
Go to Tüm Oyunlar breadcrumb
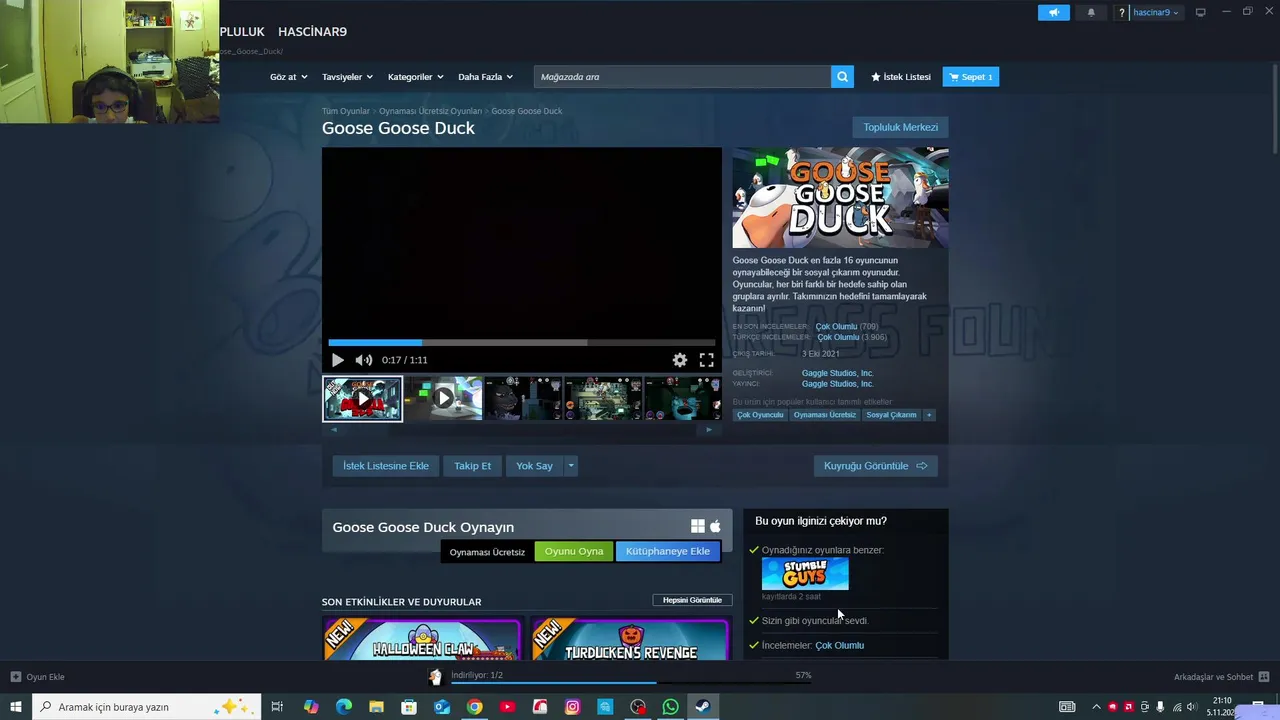345,111
